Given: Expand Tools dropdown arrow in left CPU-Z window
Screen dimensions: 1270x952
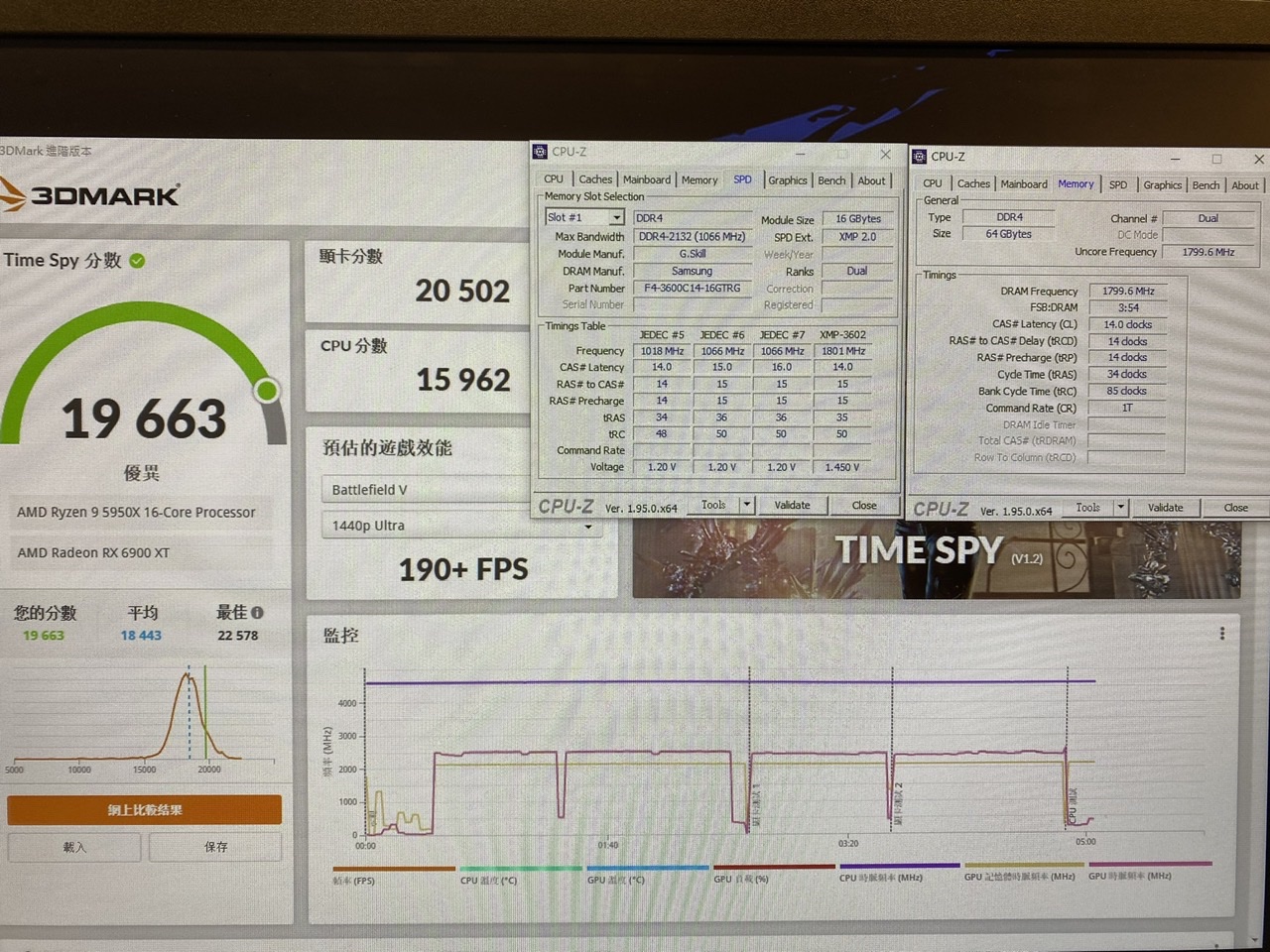Looking at the screenshot, I should pos(746,505).
